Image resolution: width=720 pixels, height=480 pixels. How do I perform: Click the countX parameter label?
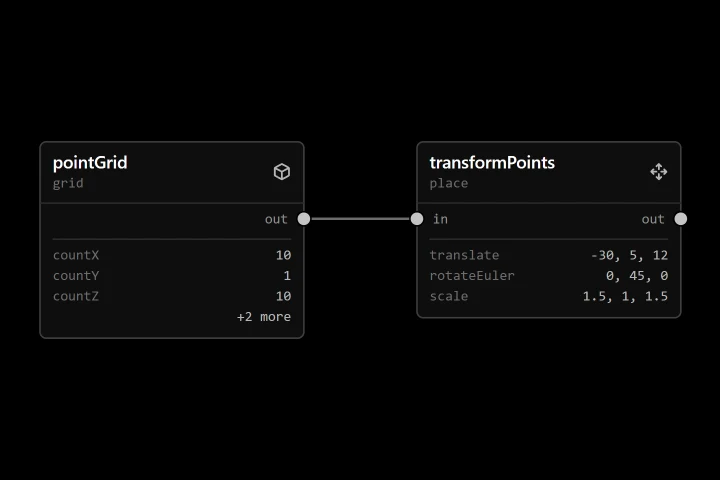(76, 255)
